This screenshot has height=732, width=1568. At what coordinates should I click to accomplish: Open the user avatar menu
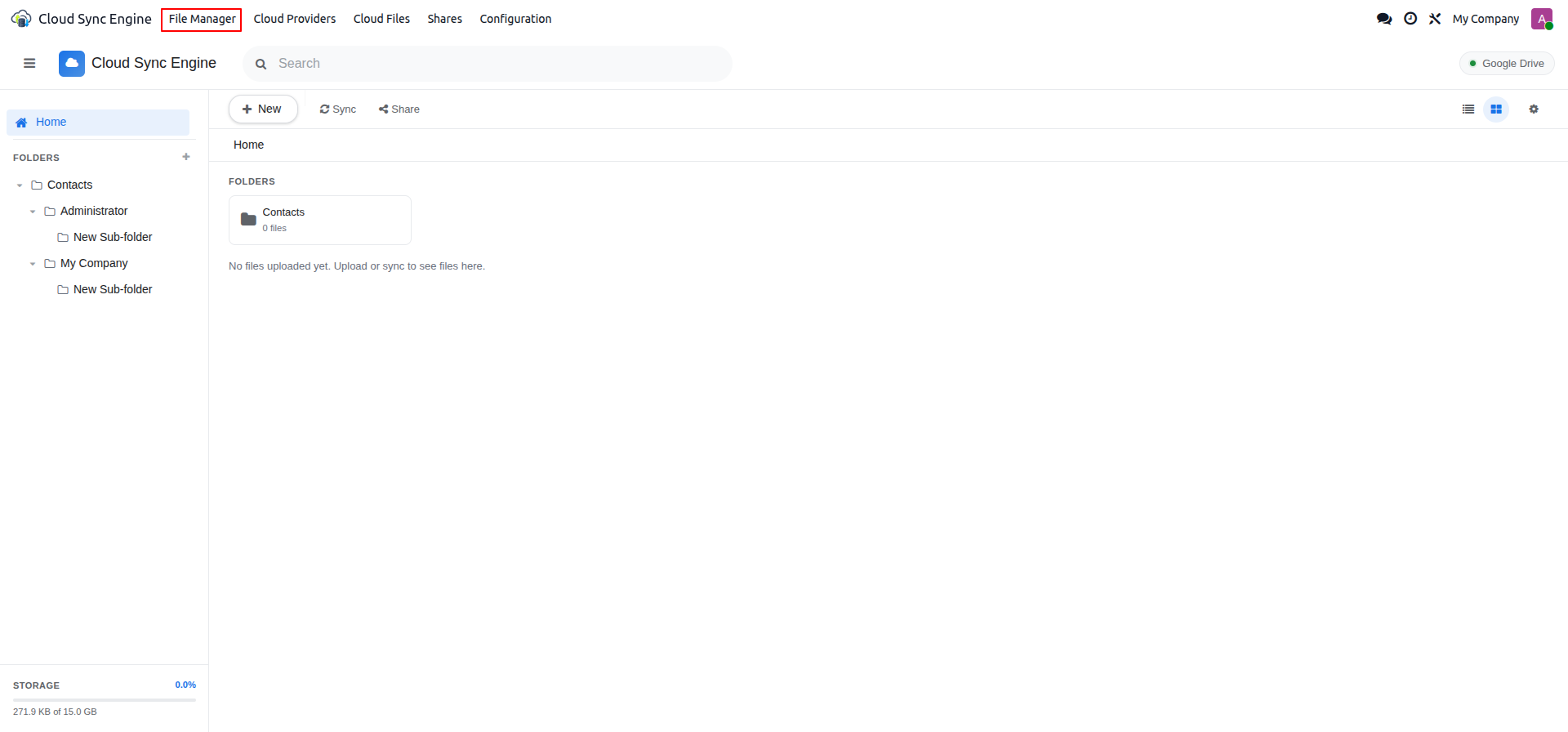1542,19
